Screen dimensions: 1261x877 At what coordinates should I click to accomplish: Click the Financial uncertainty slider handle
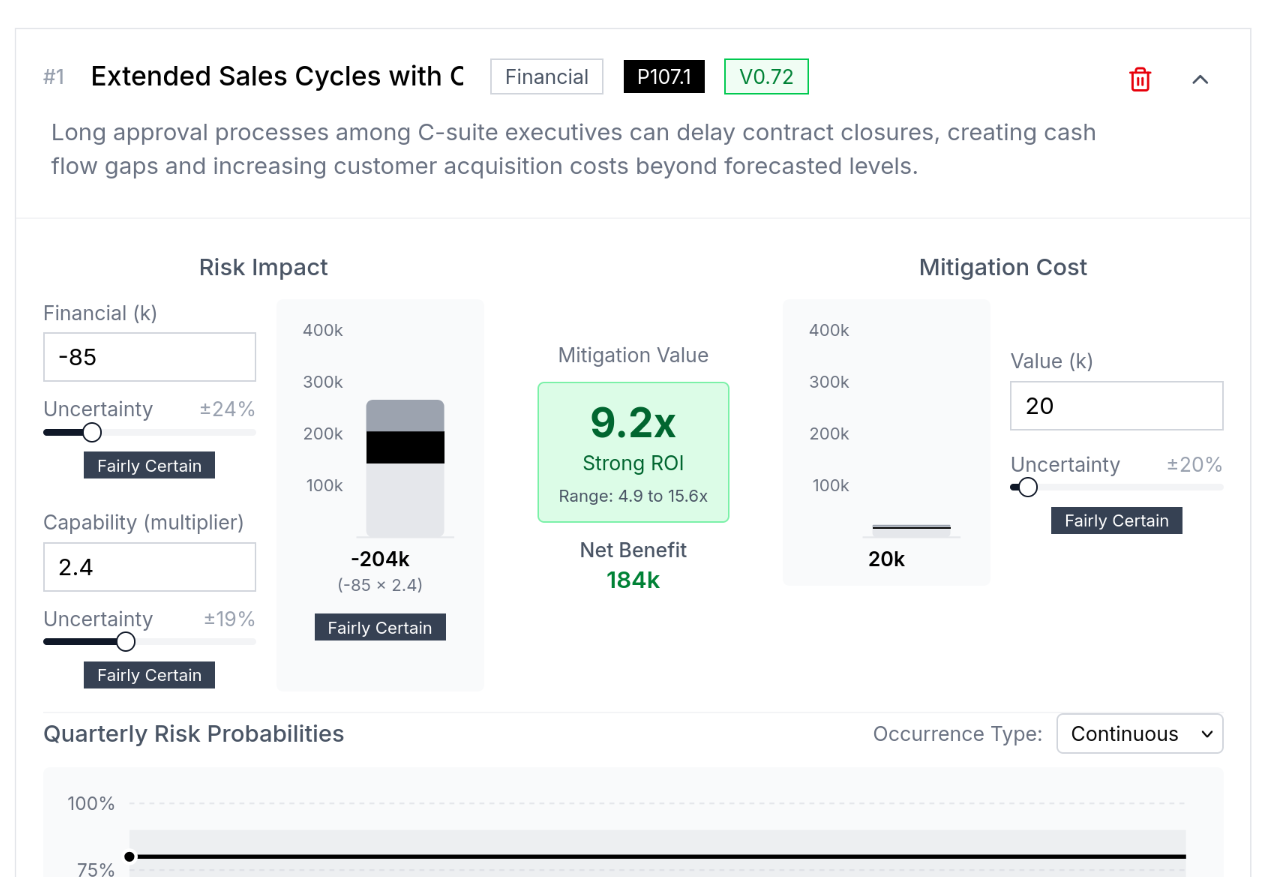tap(91, 432)
